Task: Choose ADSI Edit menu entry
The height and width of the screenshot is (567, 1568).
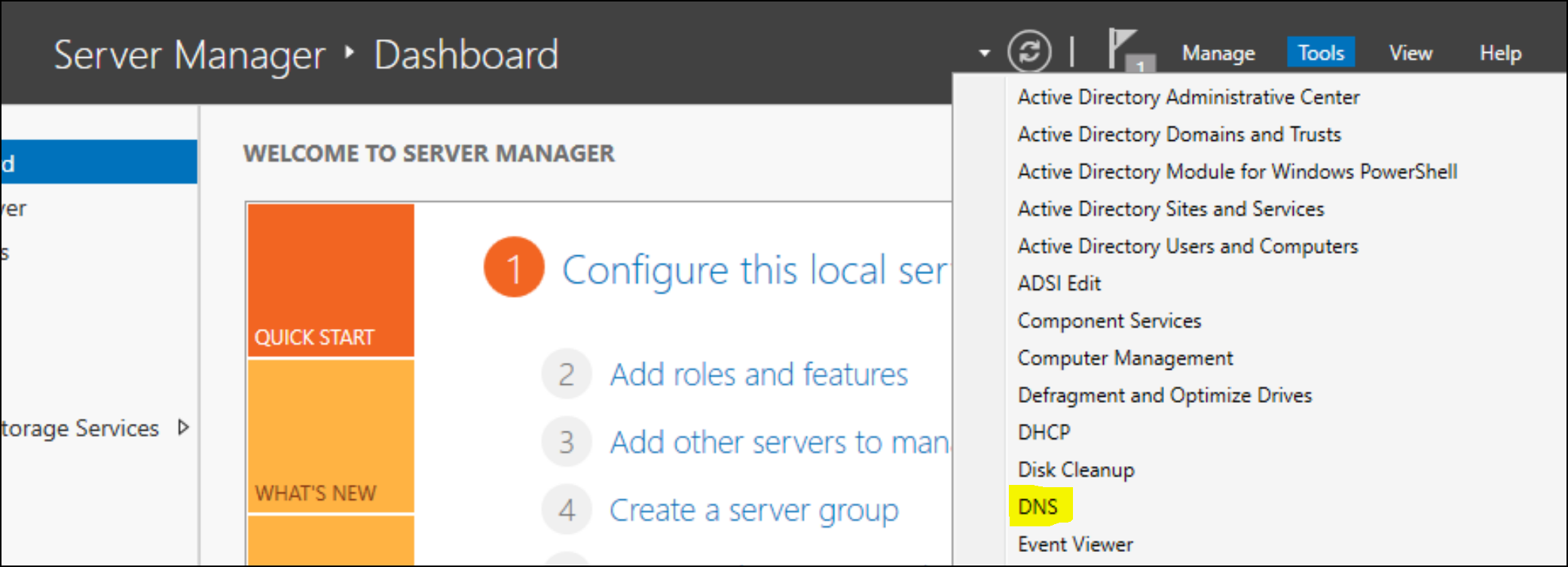Action: coord(1059,283)
